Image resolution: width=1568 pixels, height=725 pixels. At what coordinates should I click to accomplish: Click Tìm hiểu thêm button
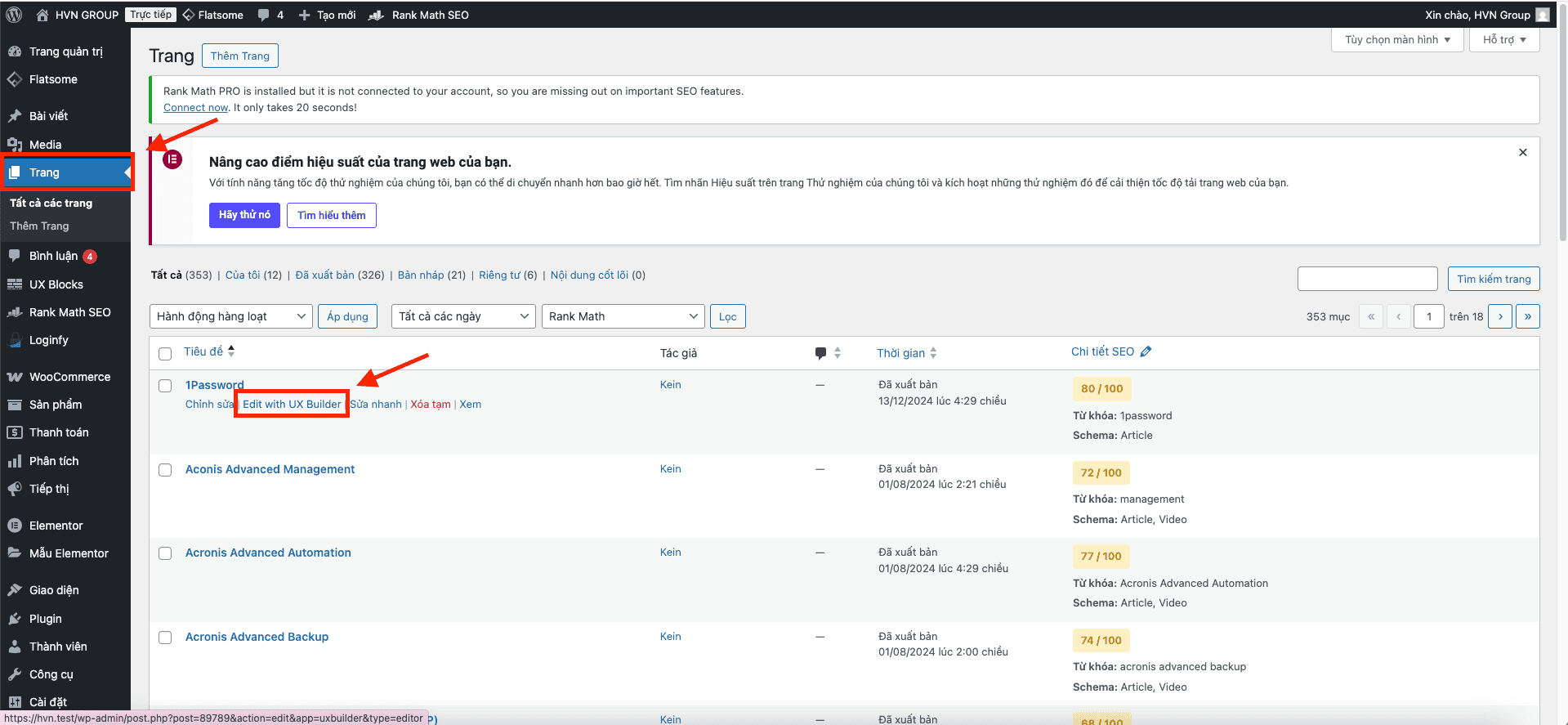[332, 215]
